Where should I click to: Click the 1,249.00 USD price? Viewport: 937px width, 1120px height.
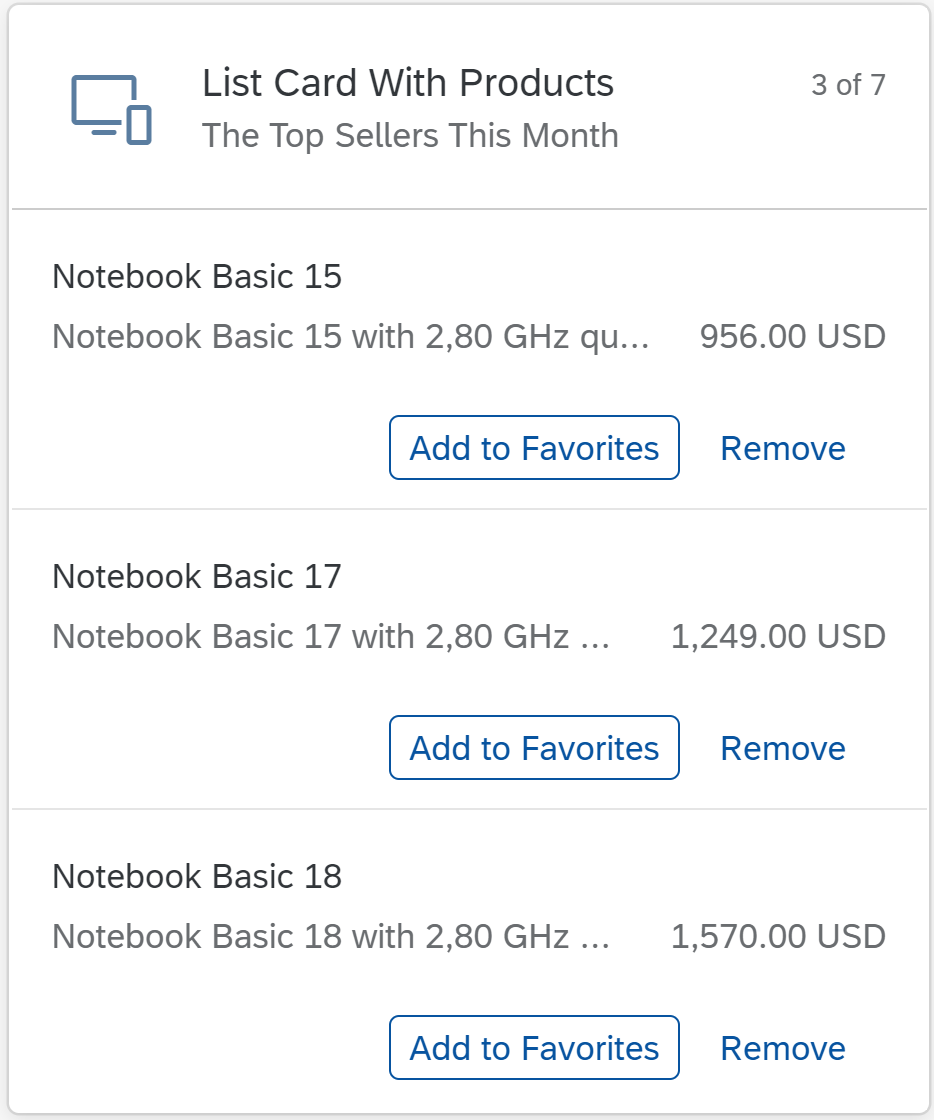tap(778, 636)
